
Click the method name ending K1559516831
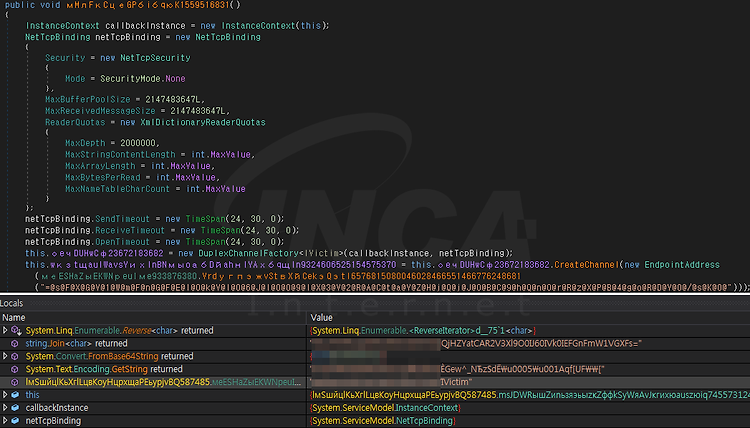148,5
